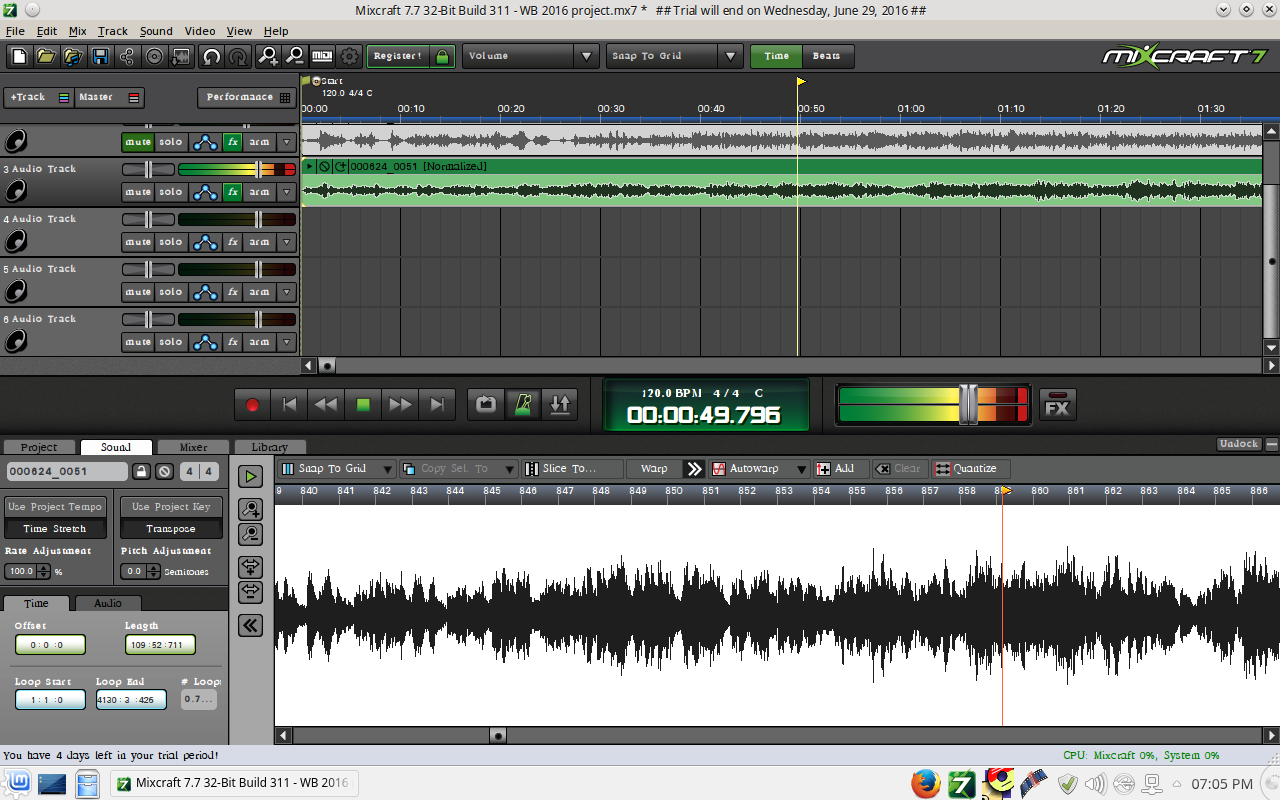
Task: Open the Autowarp dropdown
Action: [800, 468]
